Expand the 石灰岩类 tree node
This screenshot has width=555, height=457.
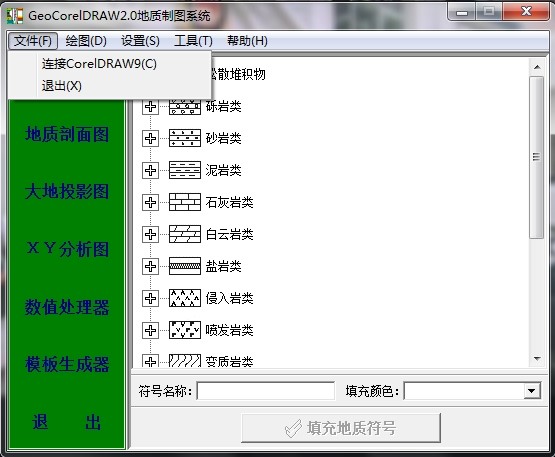[150, 202]
